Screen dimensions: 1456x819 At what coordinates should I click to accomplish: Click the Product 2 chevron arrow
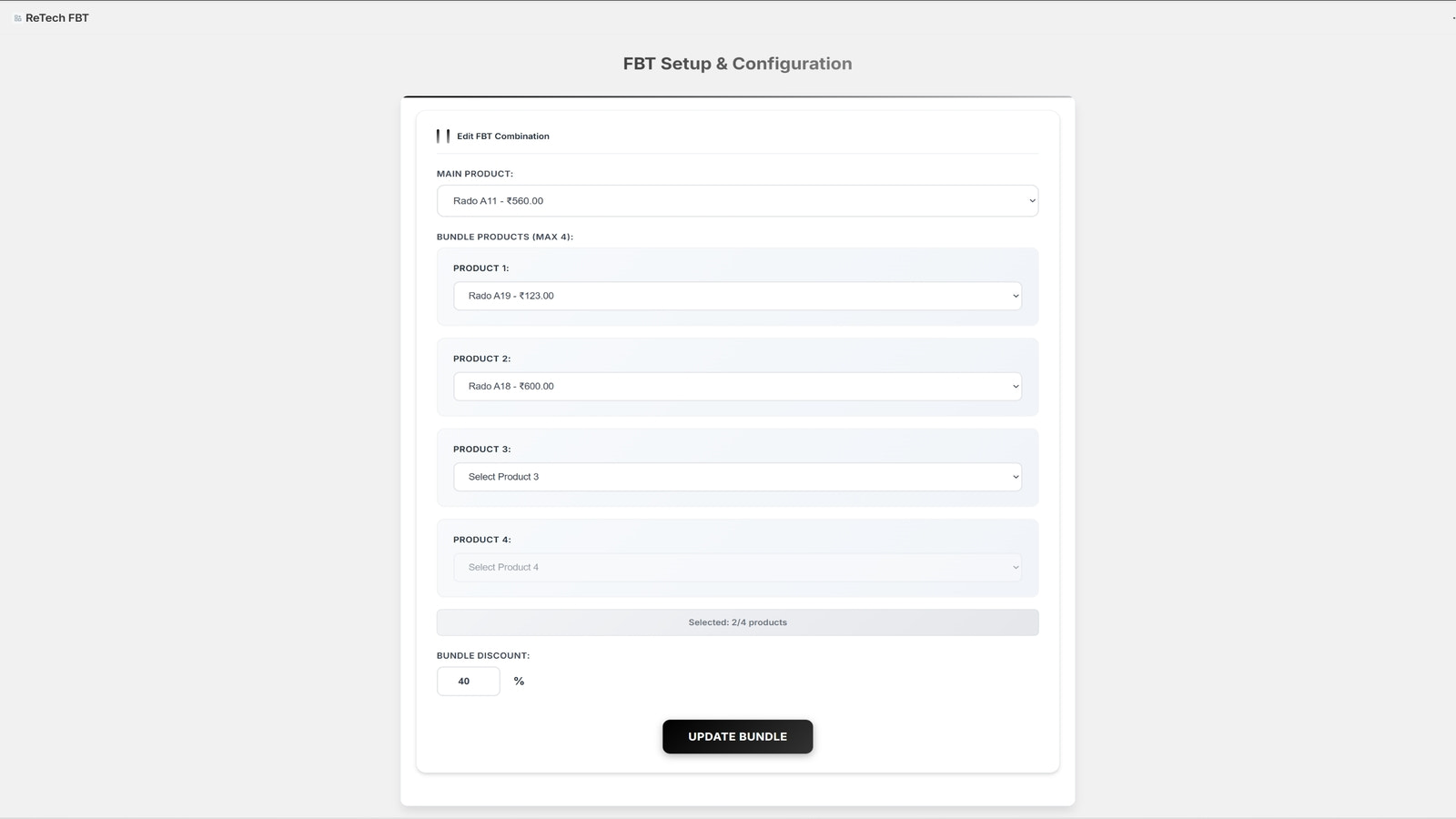click(x=1016, y=387)
